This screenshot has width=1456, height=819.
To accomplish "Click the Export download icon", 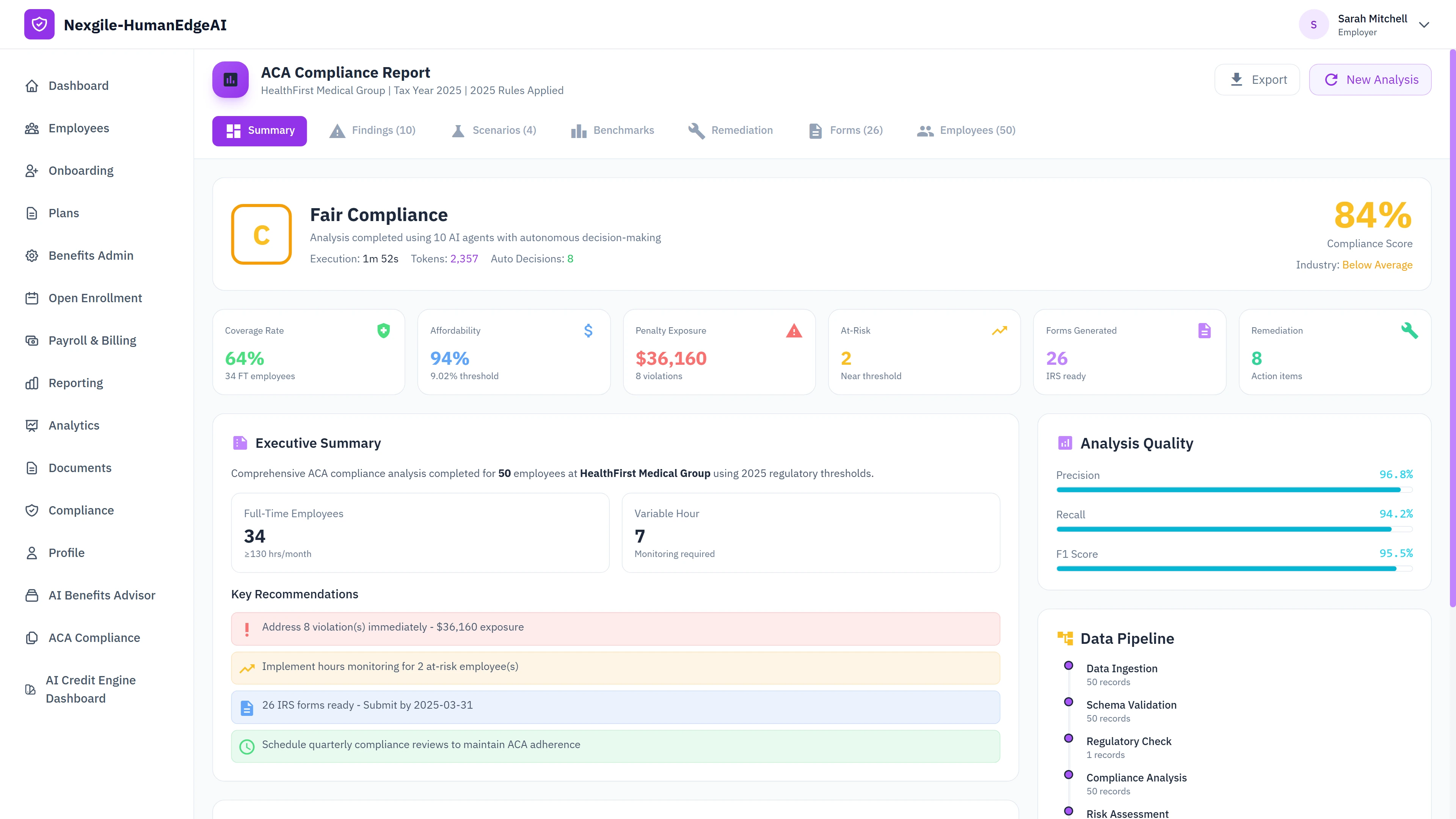I will coord(1237,79).
